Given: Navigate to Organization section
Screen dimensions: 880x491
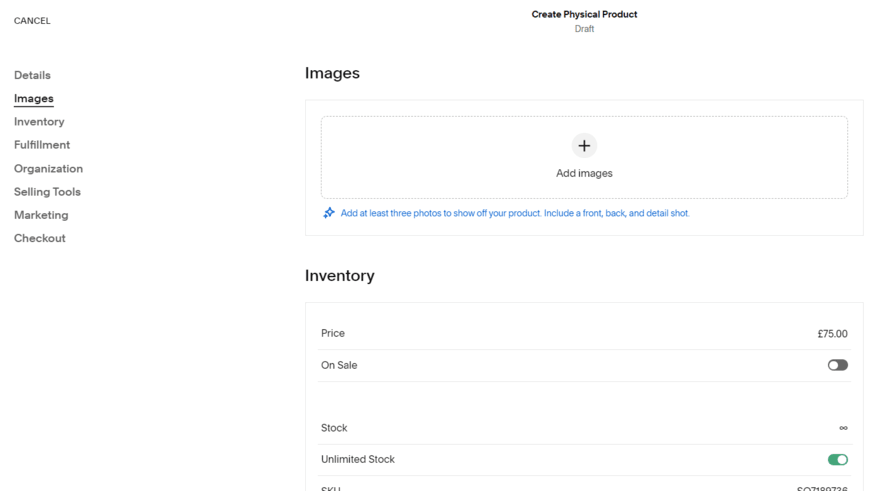Looking at the screenshot, I should pyautogui.click(x=48, y=168).
